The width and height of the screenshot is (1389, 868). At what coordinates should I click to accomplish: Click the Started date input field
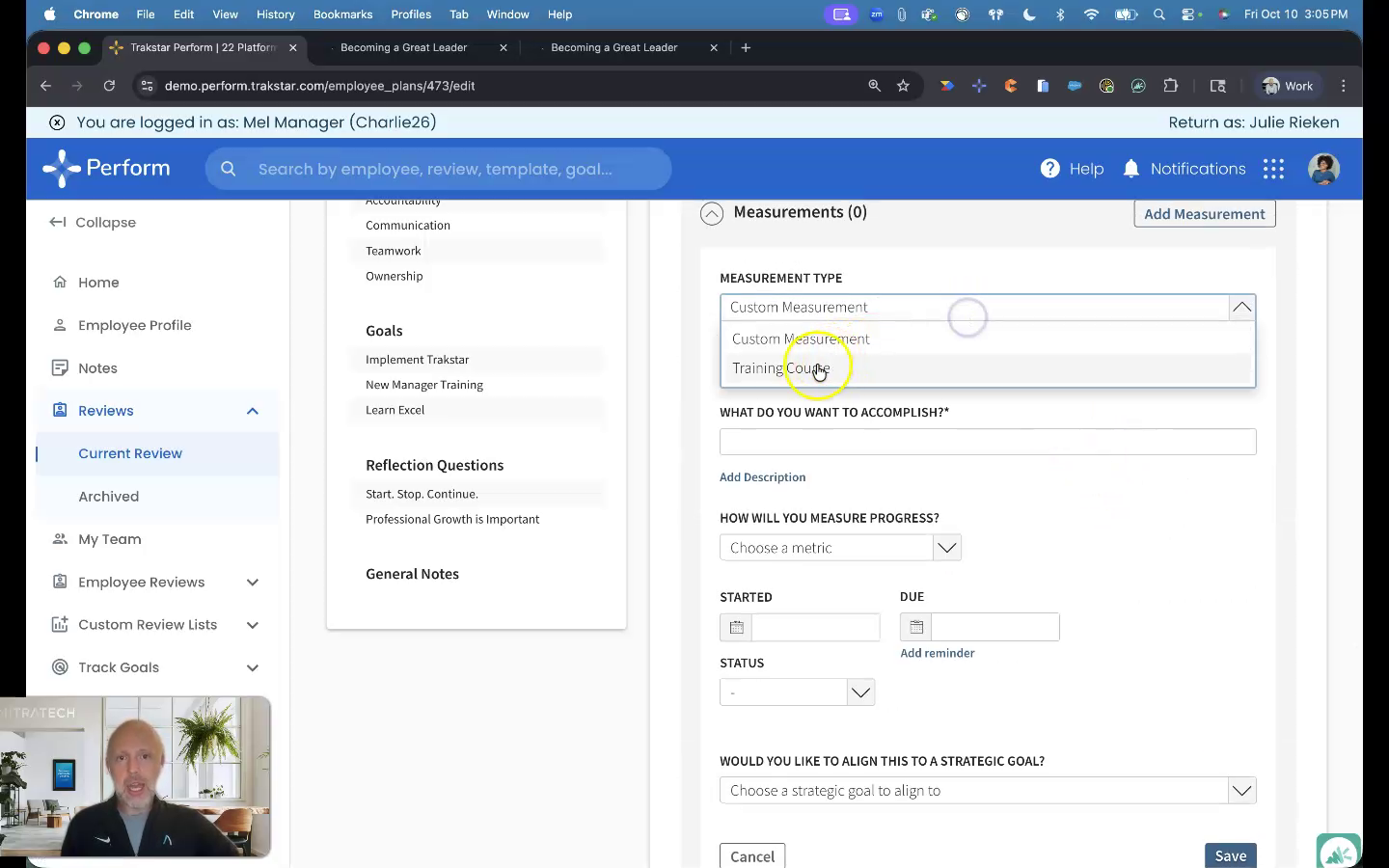tap(816, 627)
